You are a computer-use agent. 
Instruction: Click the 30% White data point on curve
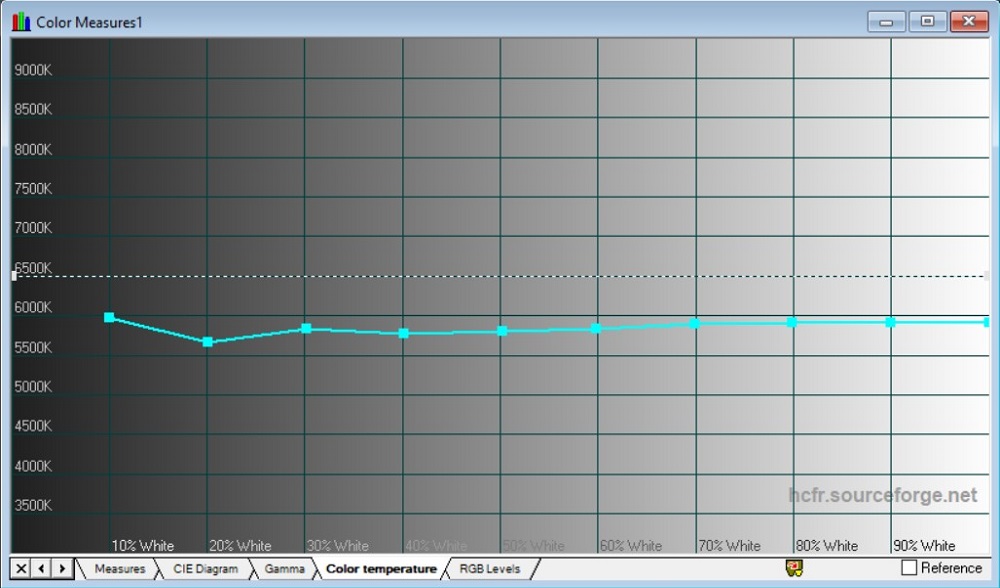(306, 328)
